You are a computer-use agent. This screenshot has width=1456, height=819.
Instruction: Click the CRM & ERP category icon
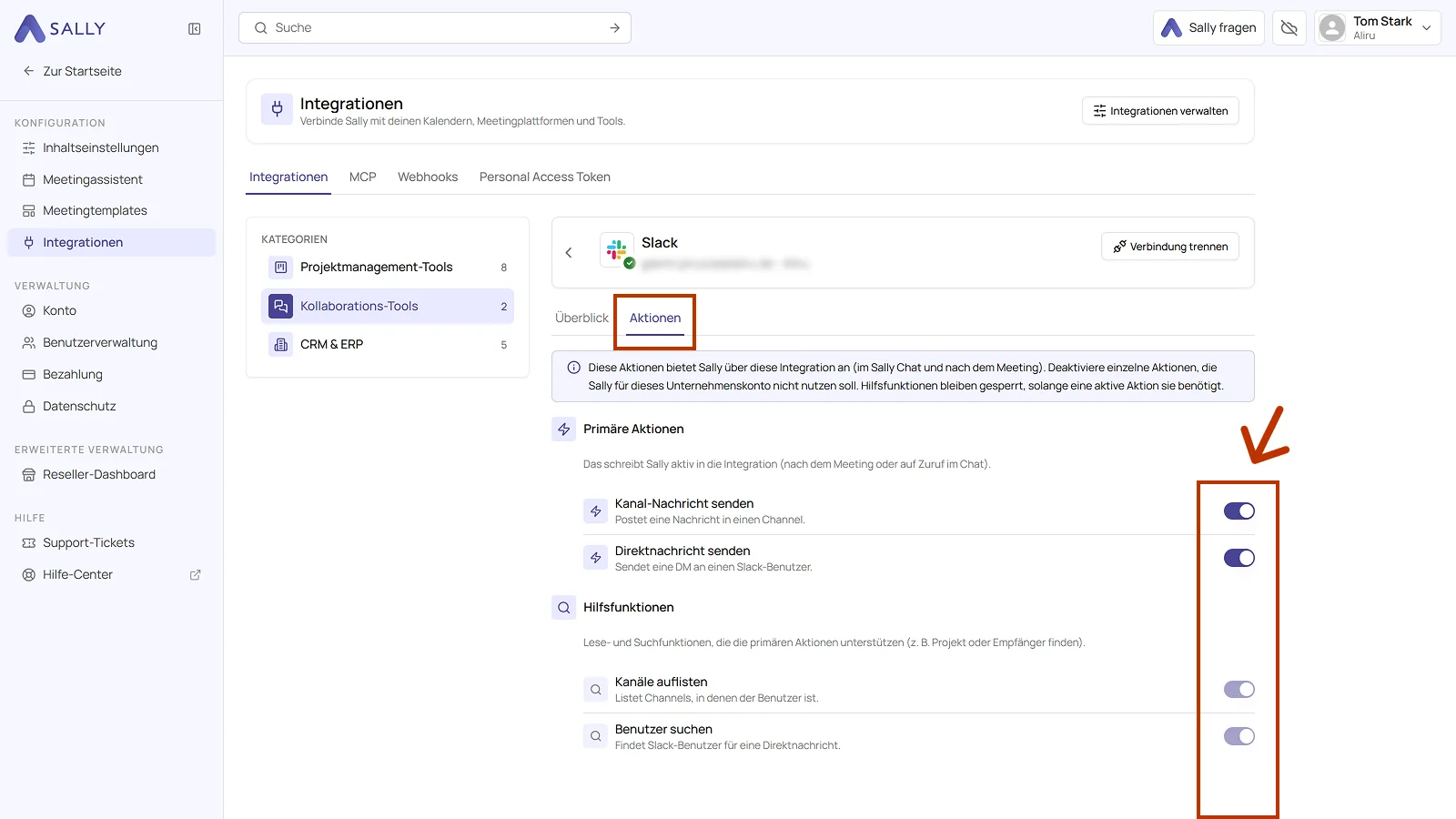(x=281, y=345)
